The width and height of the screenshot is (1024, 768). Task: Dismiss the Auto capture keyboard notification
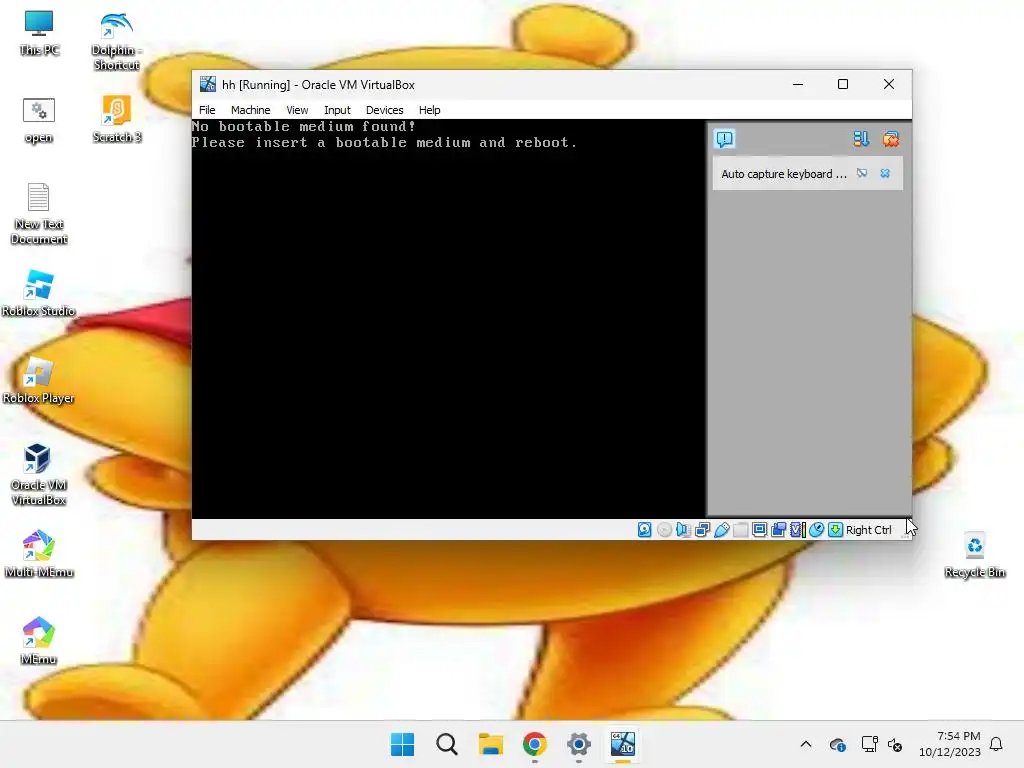[x=885, y=173]
